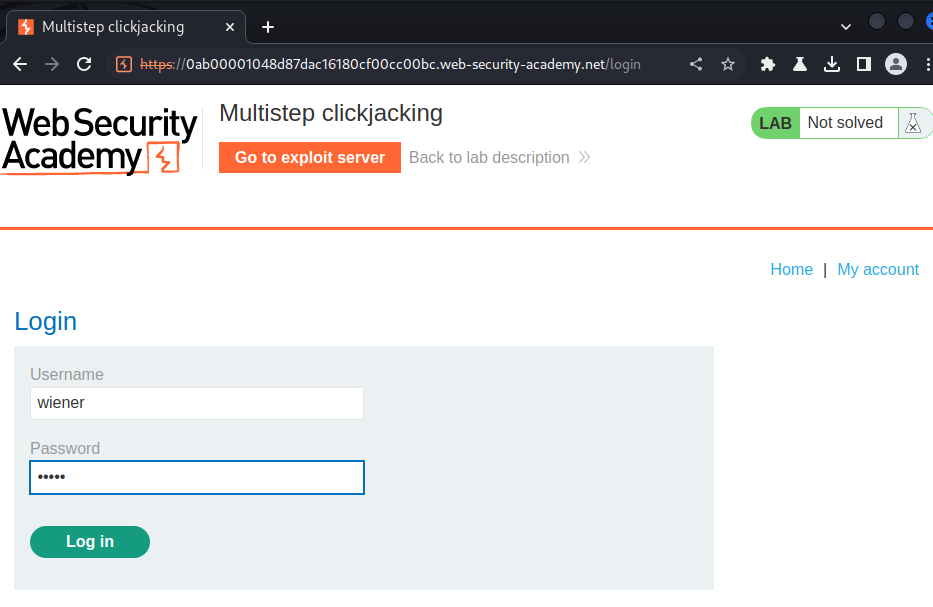Toggle the browser side panel
Viewport: 933px width, 607px height.
[863, 64]
